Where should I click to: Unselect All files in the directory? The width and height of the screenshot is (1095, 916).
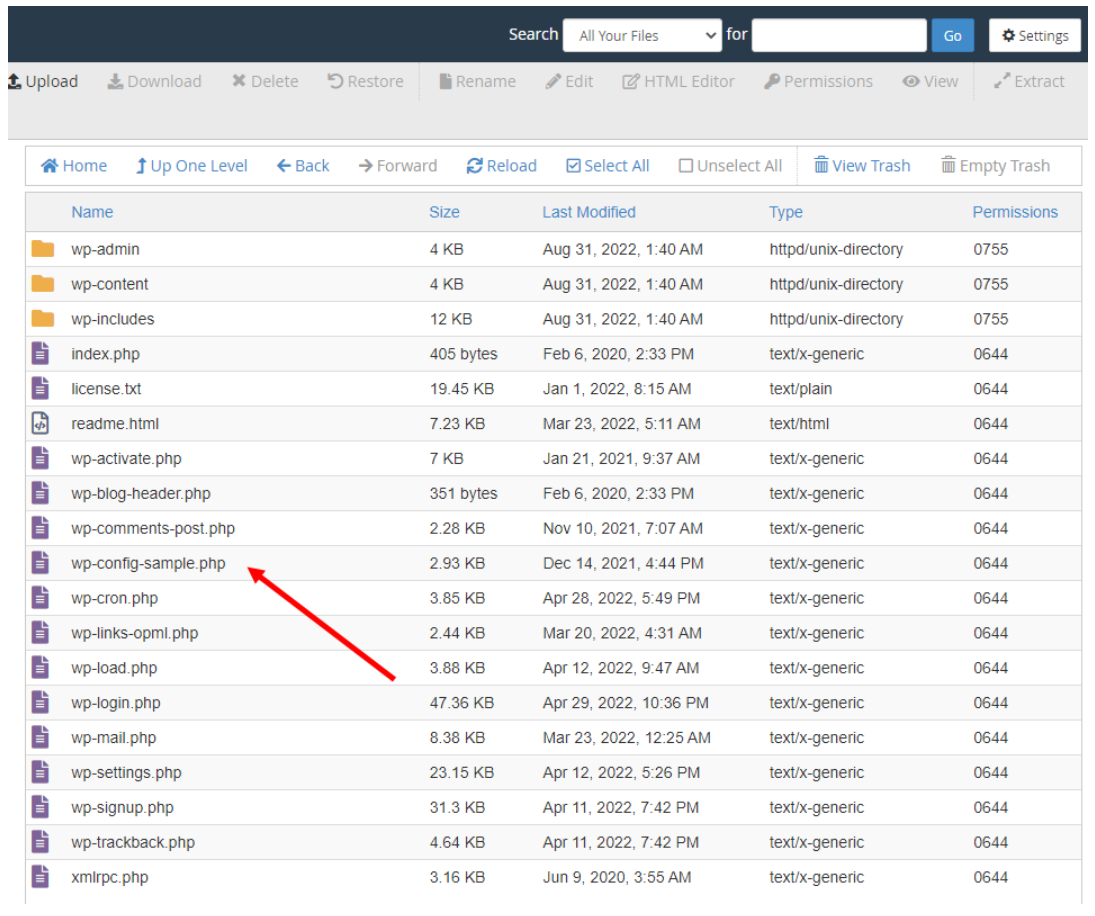tap(730, 165)
